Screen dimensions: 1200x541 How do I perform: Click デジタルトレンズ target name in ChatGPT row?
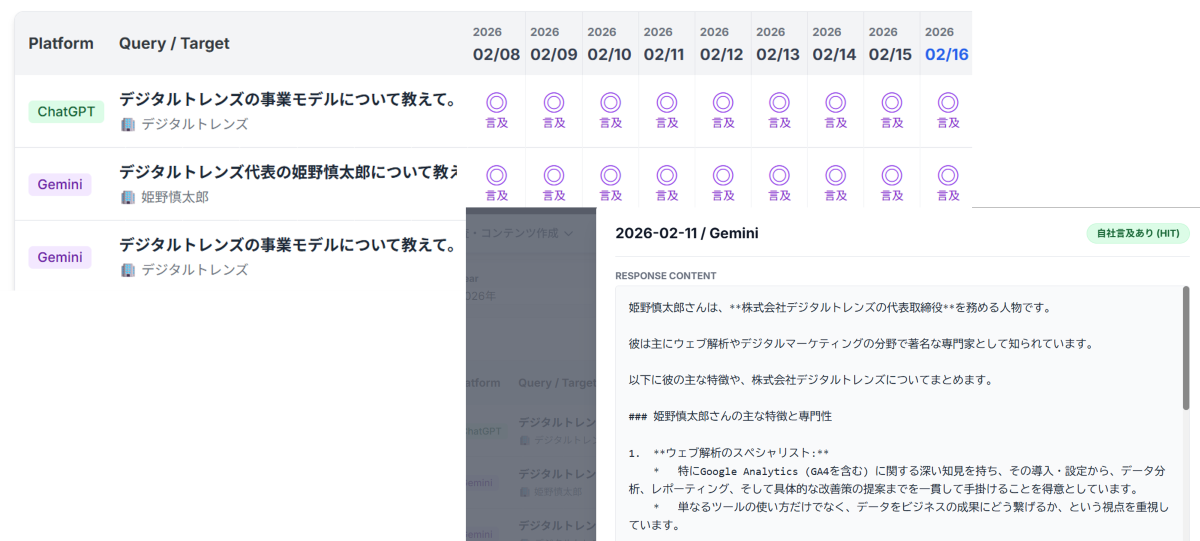[195, 125]
